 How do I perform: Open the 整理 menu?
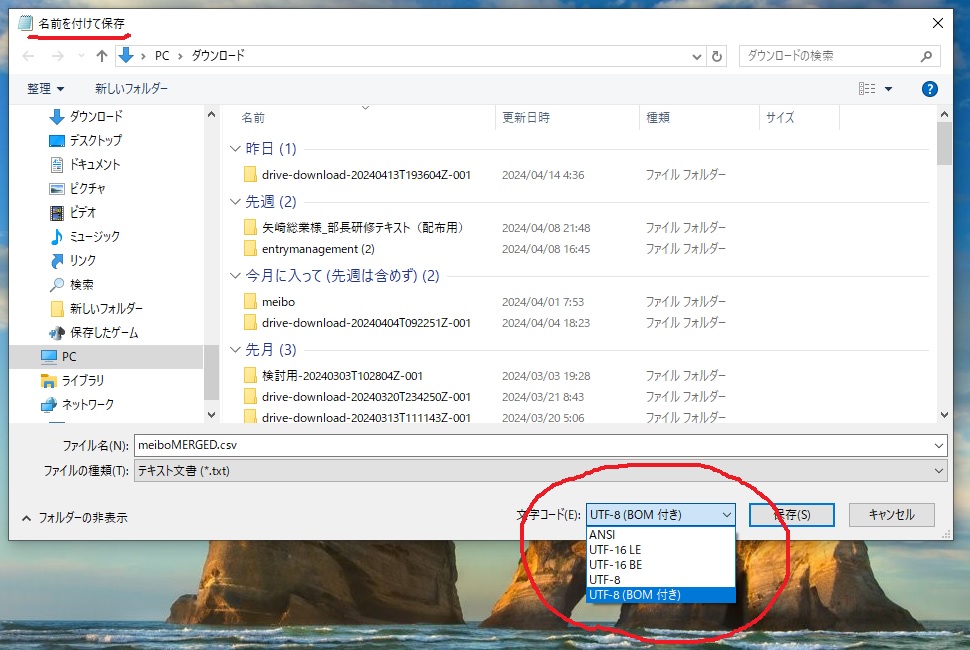[46, 89]
